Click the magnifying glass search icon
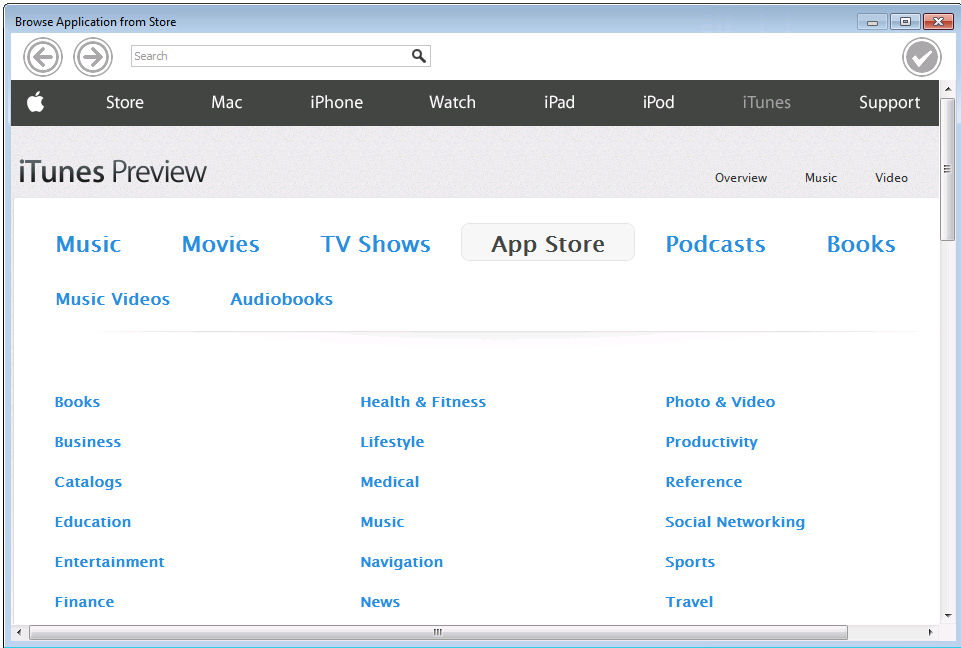The height and width of the screenshot is (648, 961). [419, 56]
